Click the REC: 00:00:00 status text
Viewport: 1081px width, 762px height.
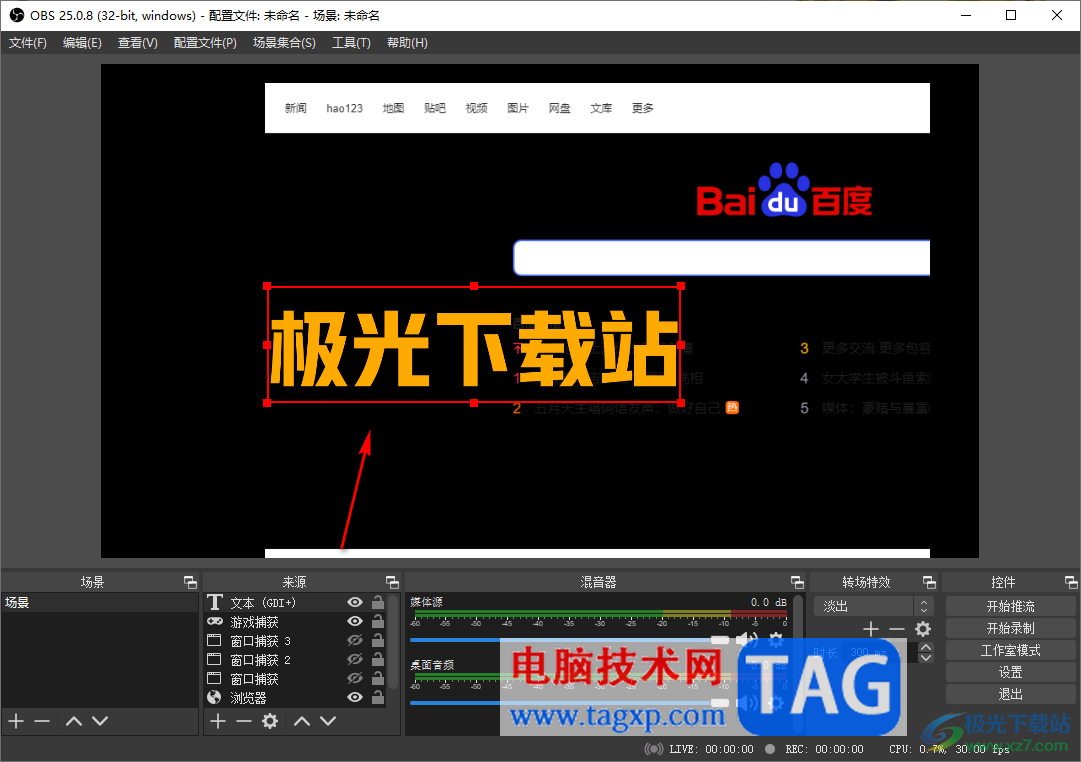tap(824, 749)
